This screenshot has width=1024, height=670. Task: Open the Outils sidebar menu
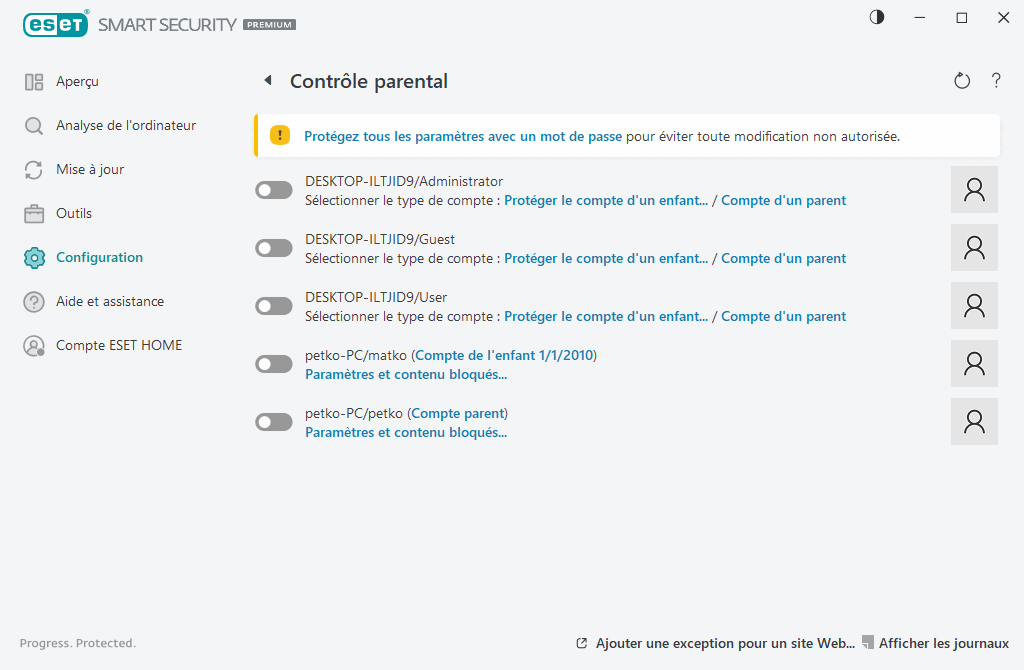click(x=73, y=214)
